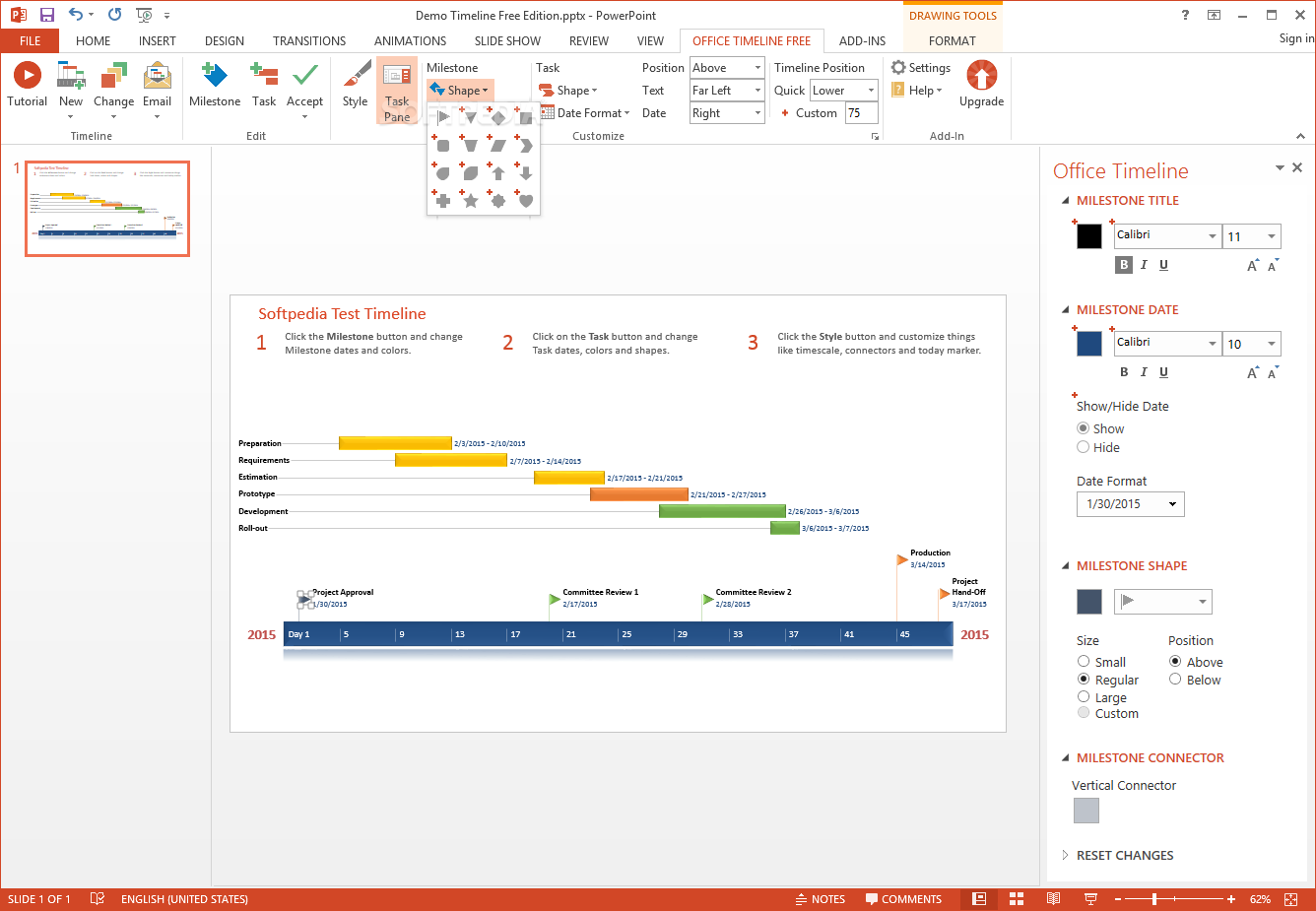Open the Date combo box showing Right
The image size is (1316, 911).
coord(727,112)
